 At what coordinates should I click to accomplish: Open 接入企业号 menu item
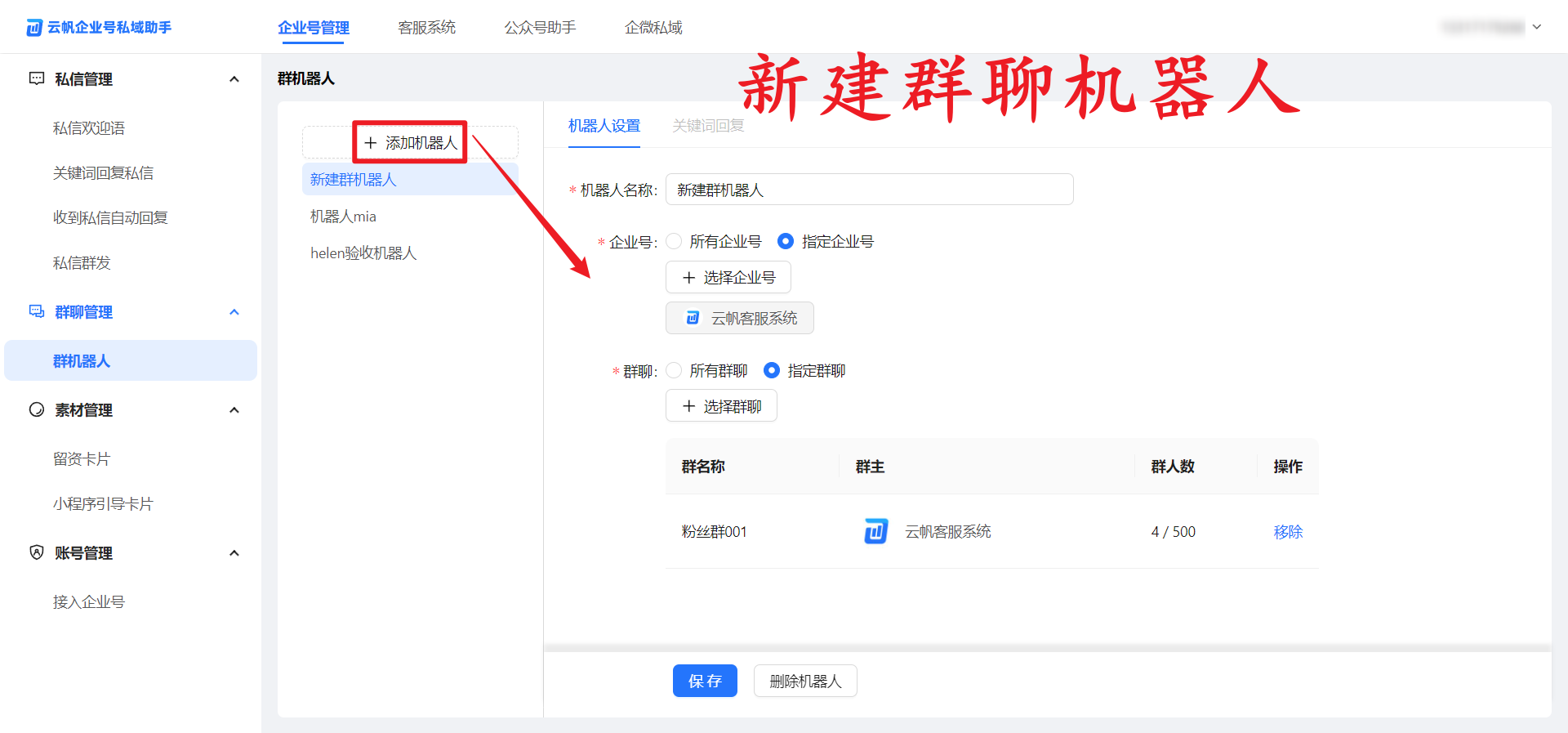[89, 602]
